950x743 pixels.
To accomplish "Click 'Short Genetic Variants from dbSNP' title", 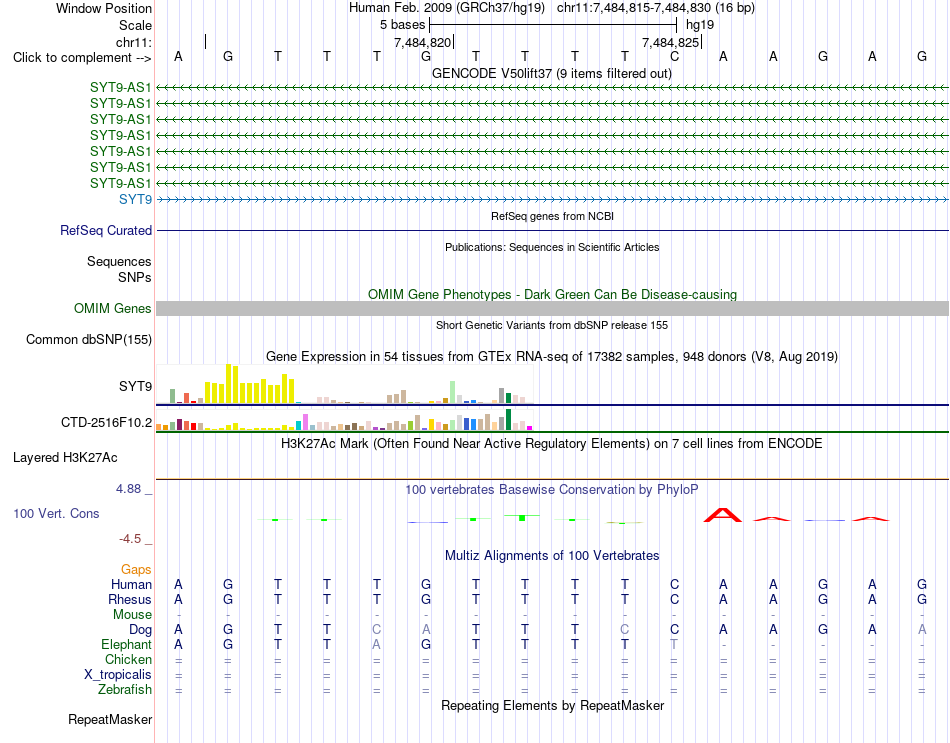I will click(x=552, y=325).
